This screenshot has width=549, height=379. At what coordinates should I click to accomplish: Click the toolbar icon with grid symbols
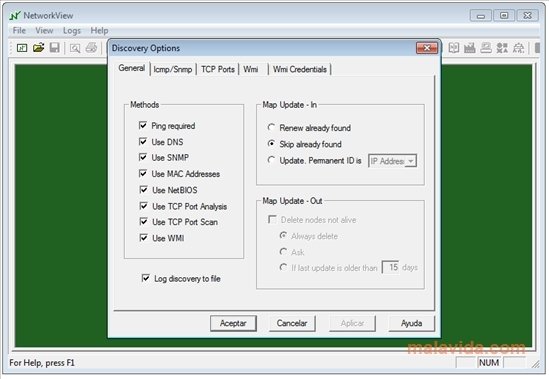[502, 47]
